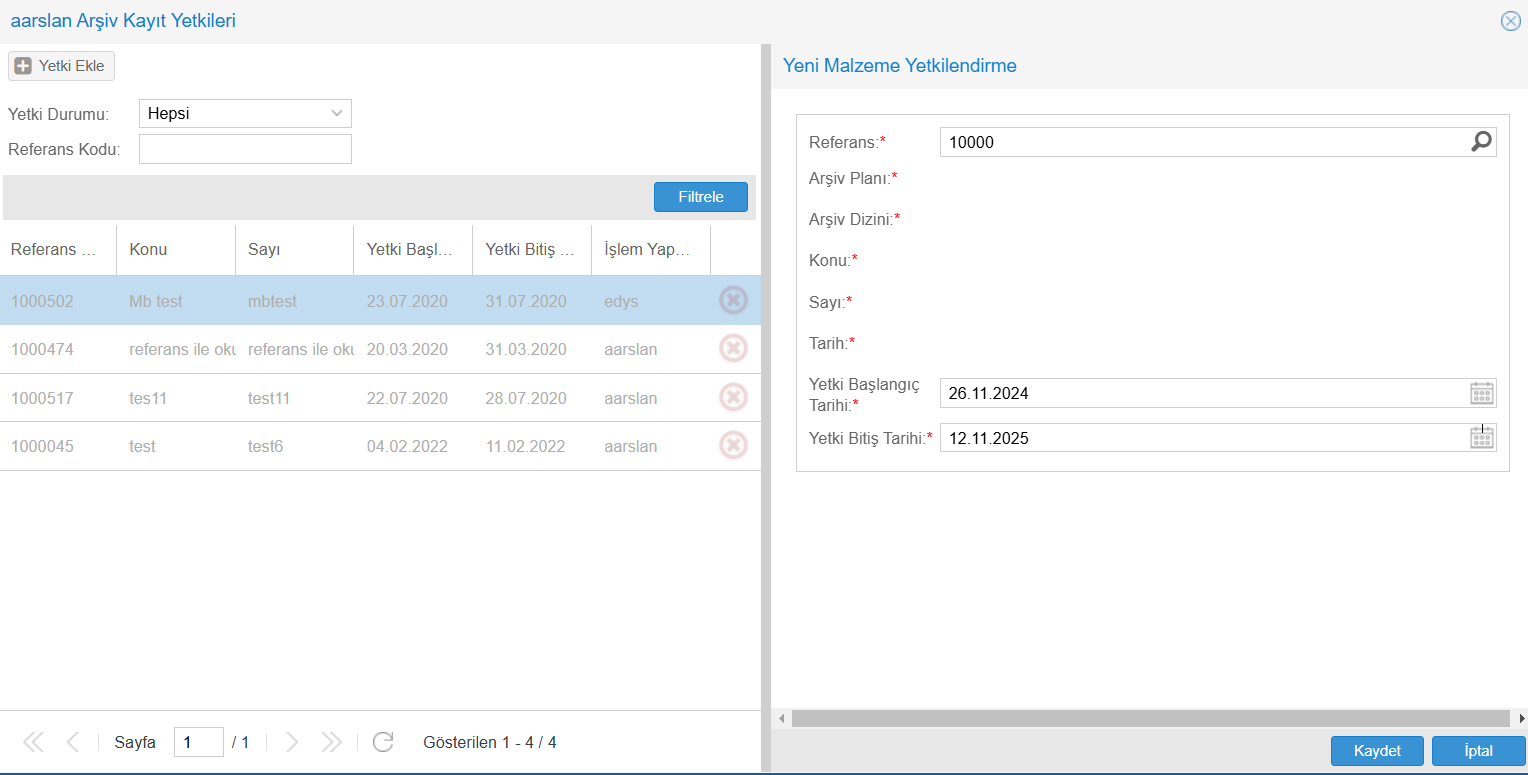Delete the permission row for reference 1000045
The width and height of the screenshot is (1528, 775).
(x=733, y=446)
